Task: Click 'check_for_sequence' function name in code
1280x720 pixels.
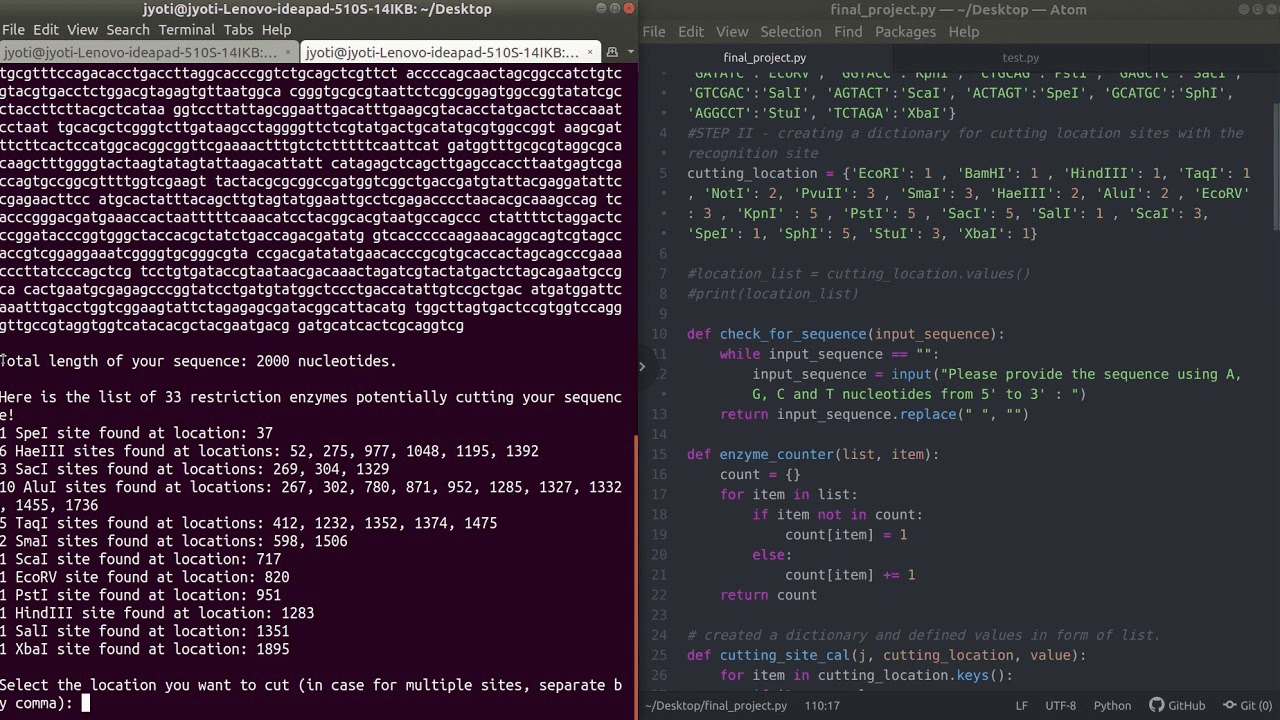Action: (793, 334)
